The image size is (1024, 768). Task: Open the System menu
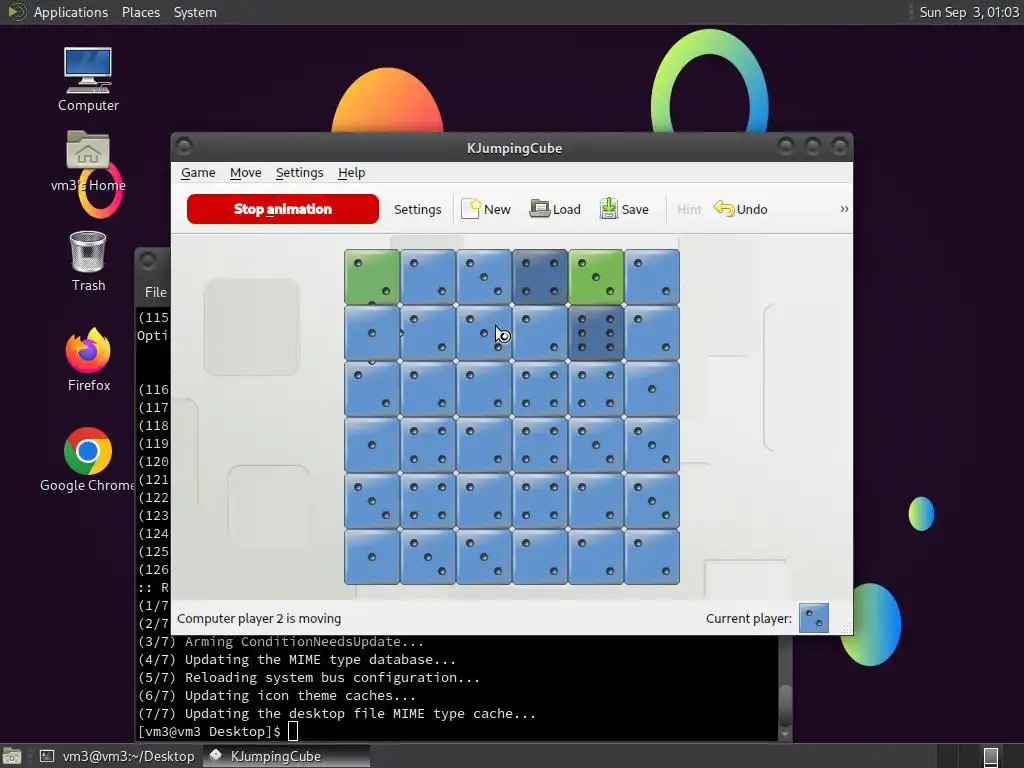tap(195, 12)
